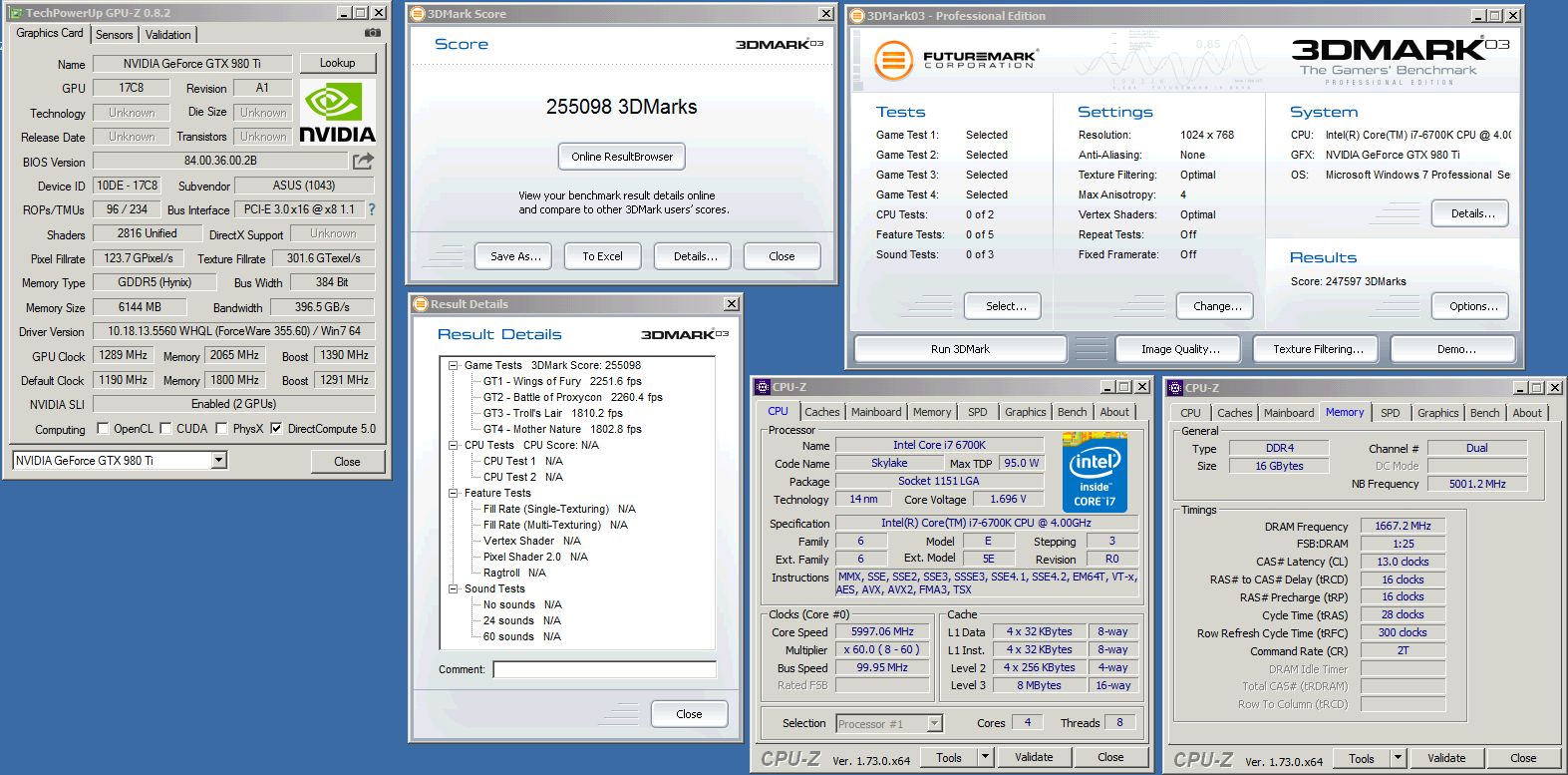Toggle the DirectCompute 5.0 checkbox
The width and height of the screenshot is (1568, 775).
tap(277, 429)
